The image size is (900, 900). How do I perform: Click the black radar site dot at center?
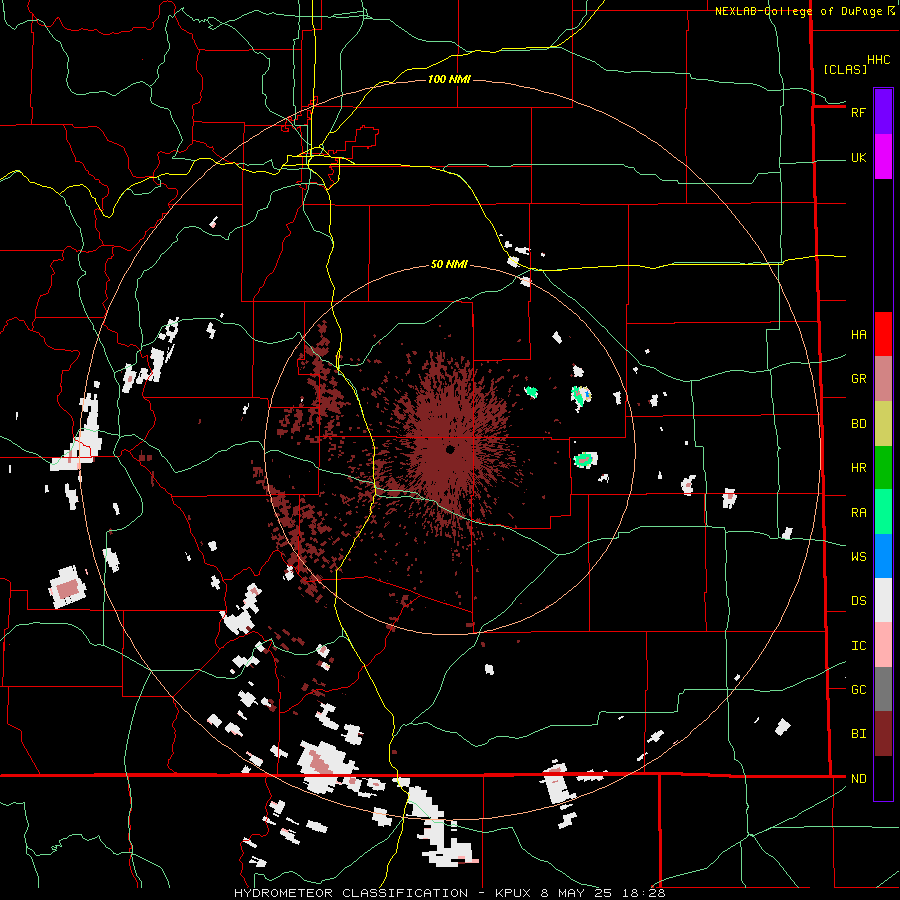450,449
